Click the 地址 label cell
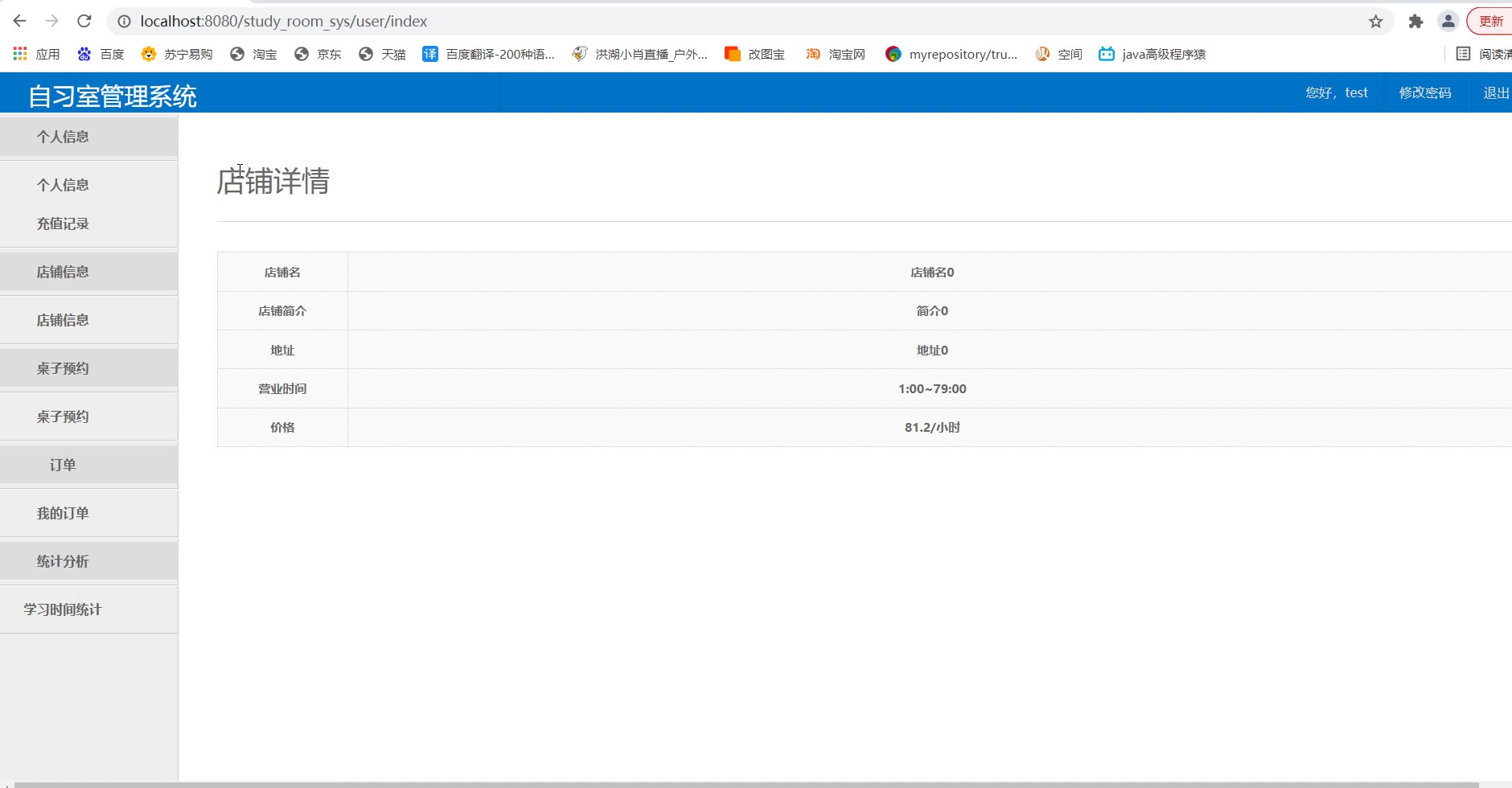The width and height of the screenshot is (1512, 788). coord(282,350)
